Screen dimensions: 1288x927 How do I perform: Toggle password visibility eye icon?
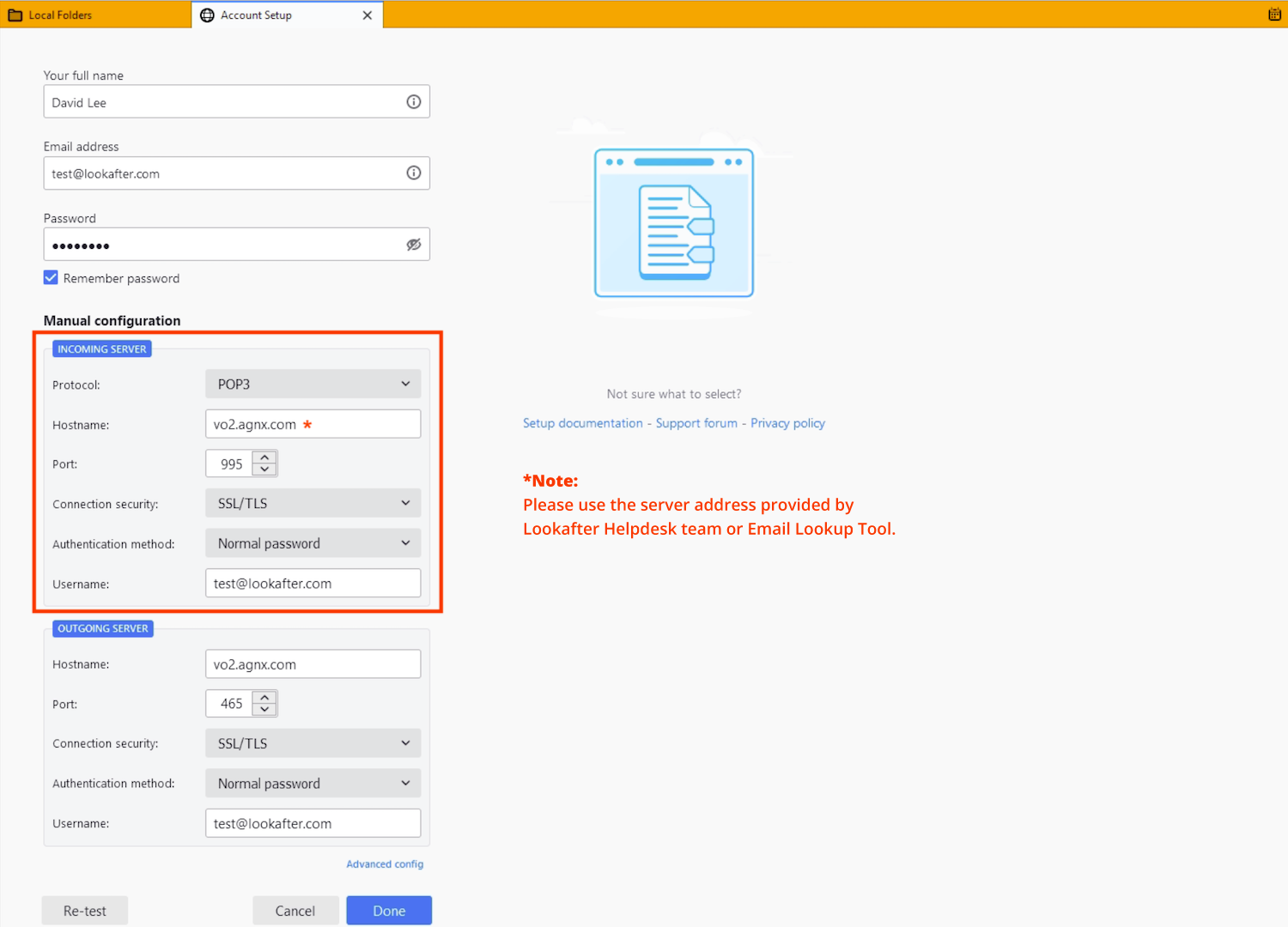(x=413, y=245)
